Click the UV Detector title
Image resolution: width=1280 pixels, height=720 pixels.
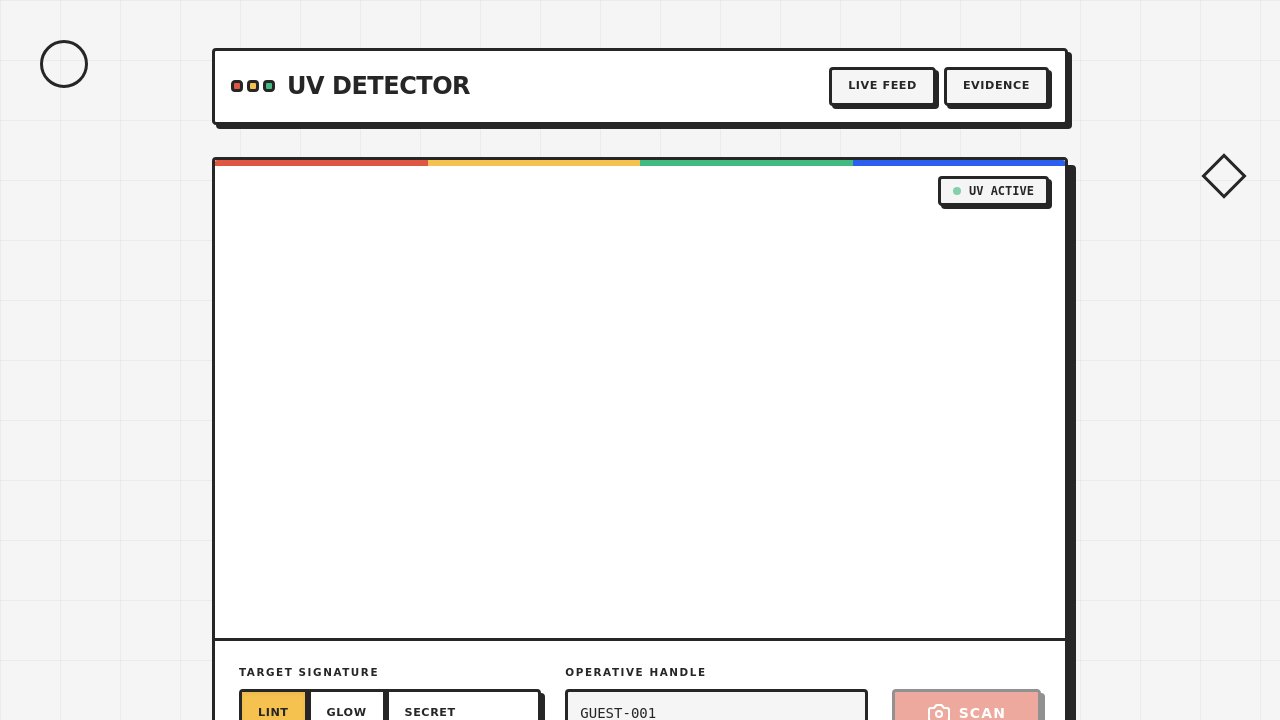tap(378, 86)
